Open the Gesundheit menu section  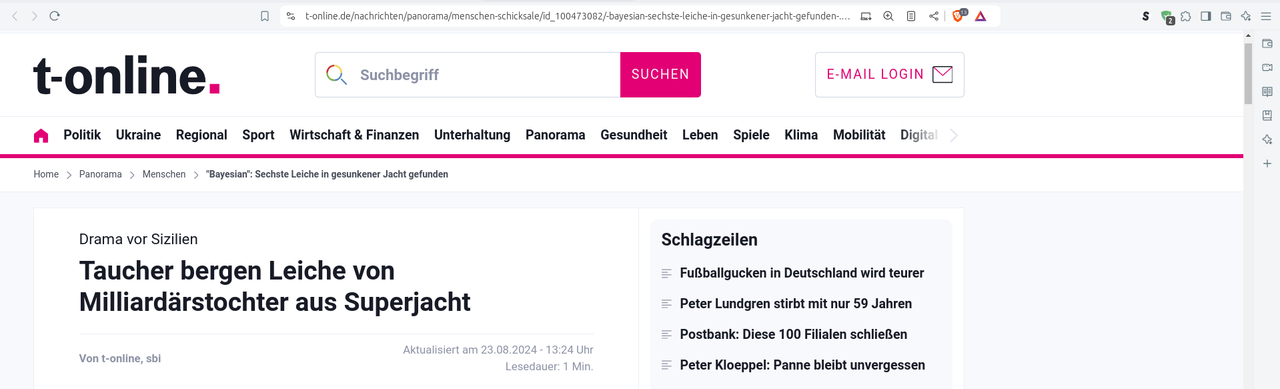pyautogui.click(x=634, y=135)
